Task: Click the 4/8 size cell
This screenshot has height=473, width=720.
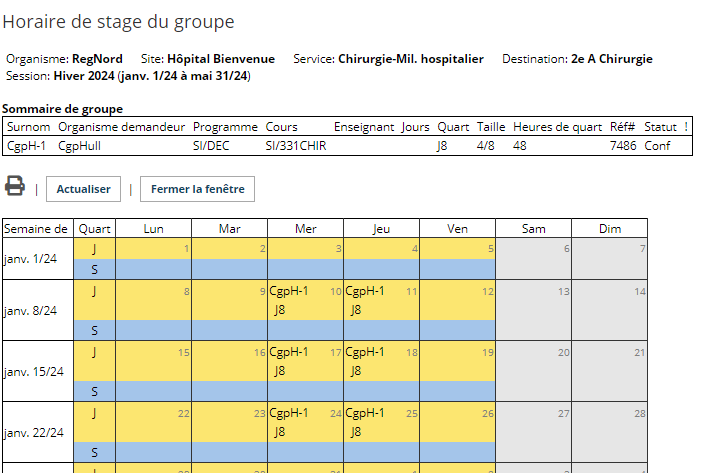Action: coord(485,146)
